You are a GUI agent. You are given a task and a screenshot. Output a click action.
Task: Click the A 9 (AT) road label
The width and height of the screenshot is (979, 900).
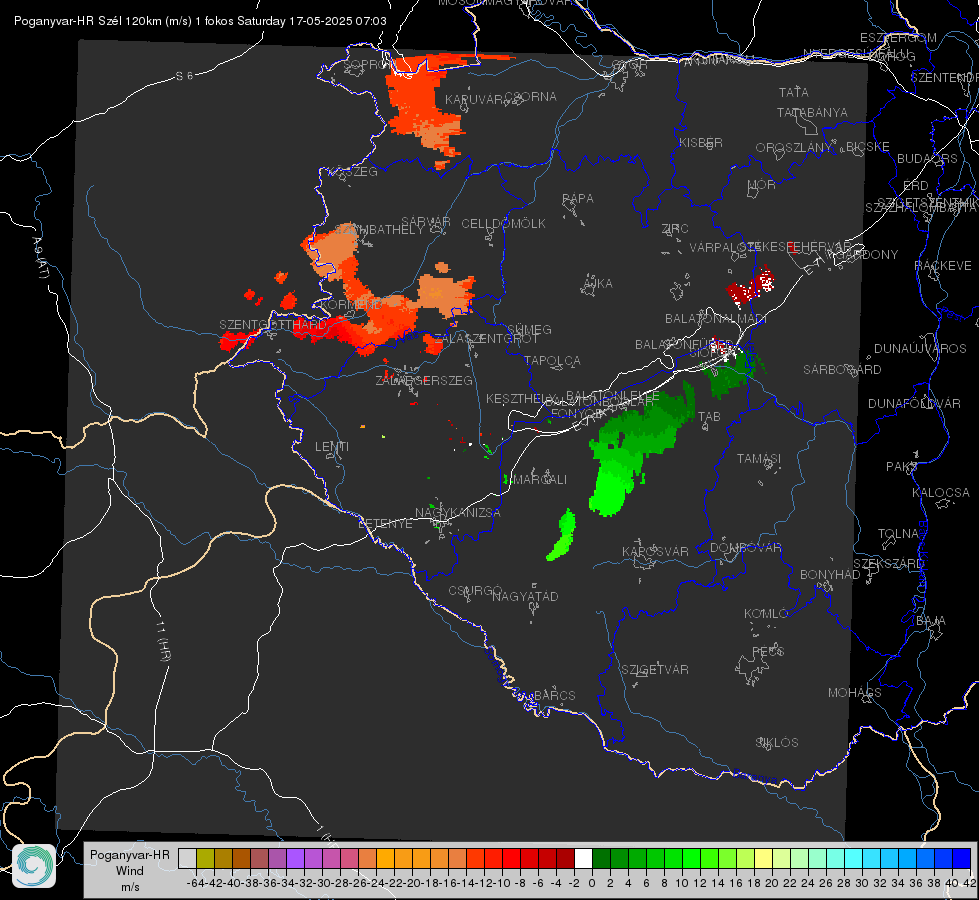(x=41, y=258)
